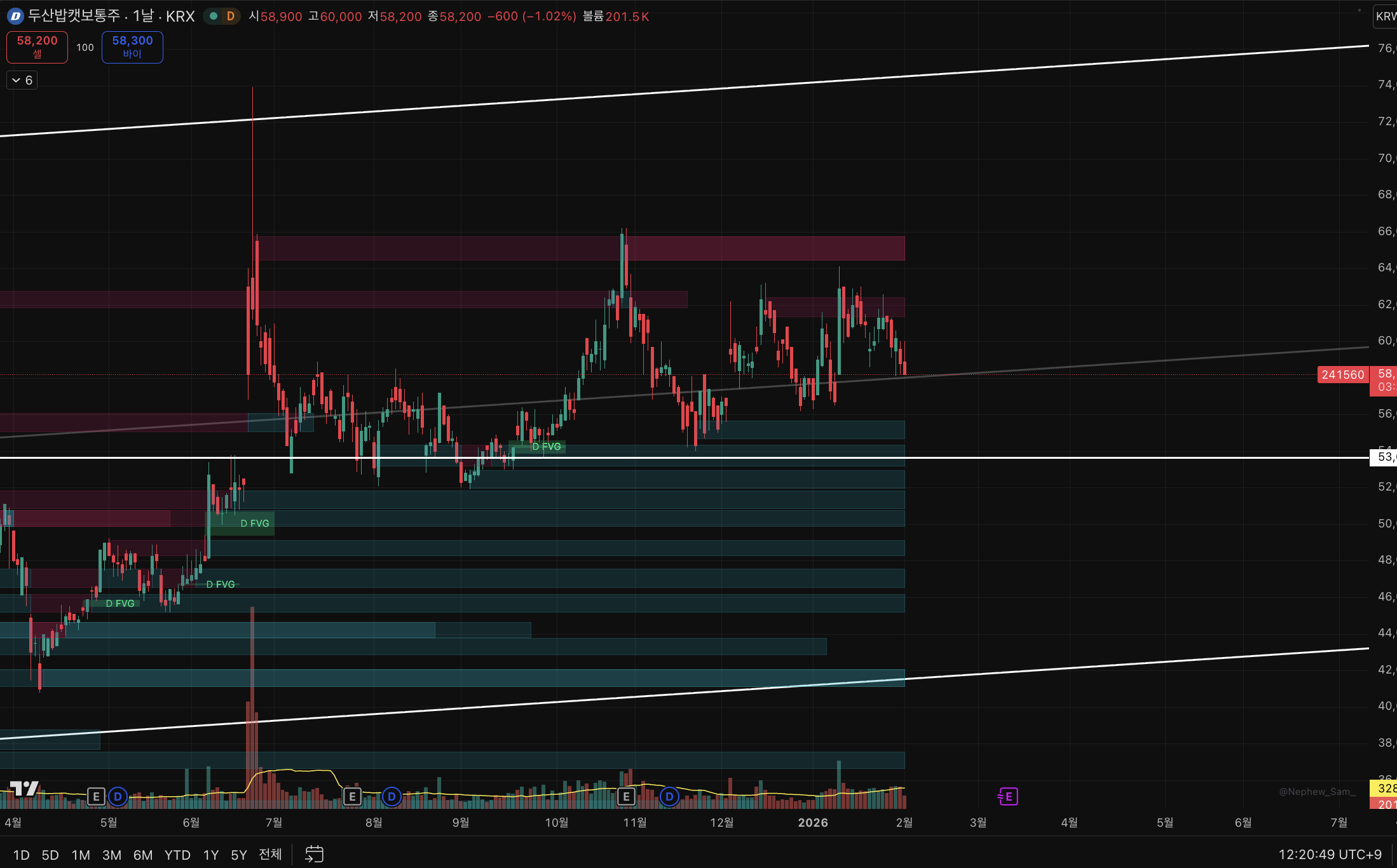This screenshot has height=868, width=1397.
Task: Click the dividend D marker near May
Action: click(118, 796)
